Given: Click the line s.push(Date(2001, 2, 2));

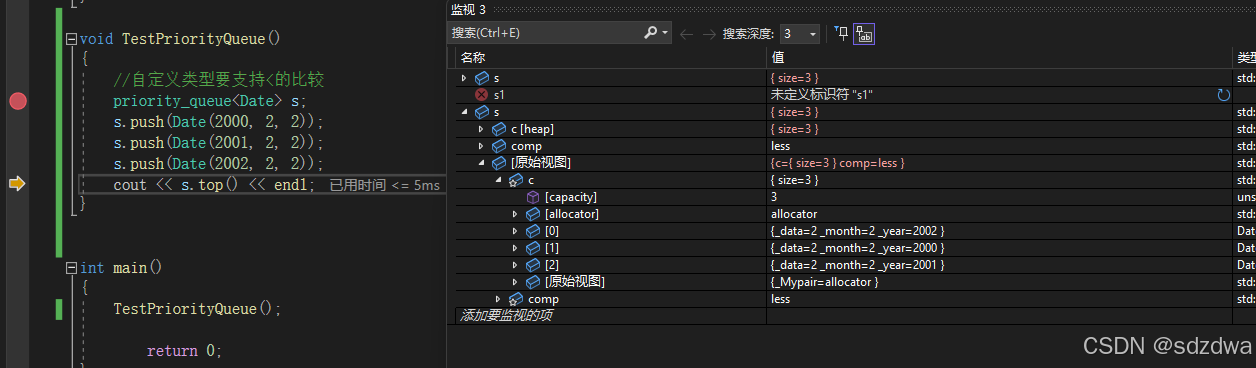Looking at the screenshot, I should tap(219, 143).
